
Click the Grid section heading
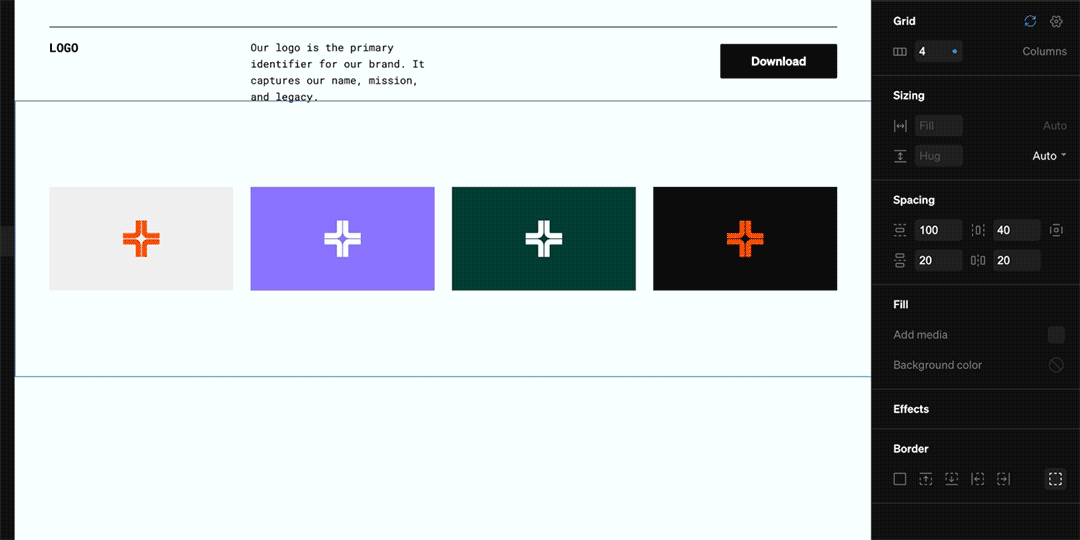(x=904, y=21)
